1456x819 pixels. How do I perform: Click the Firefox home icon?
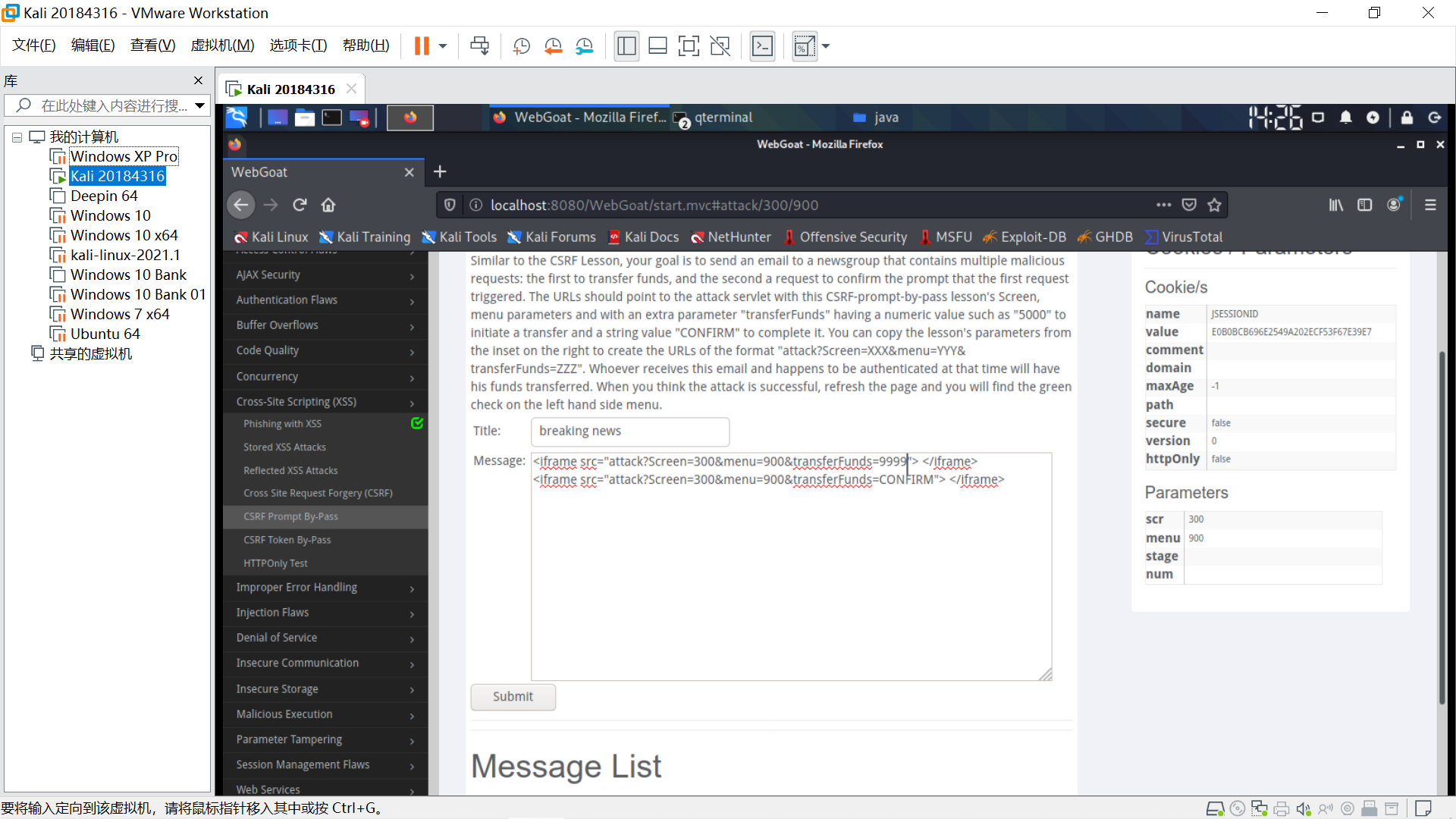click(x=328, y=205)
